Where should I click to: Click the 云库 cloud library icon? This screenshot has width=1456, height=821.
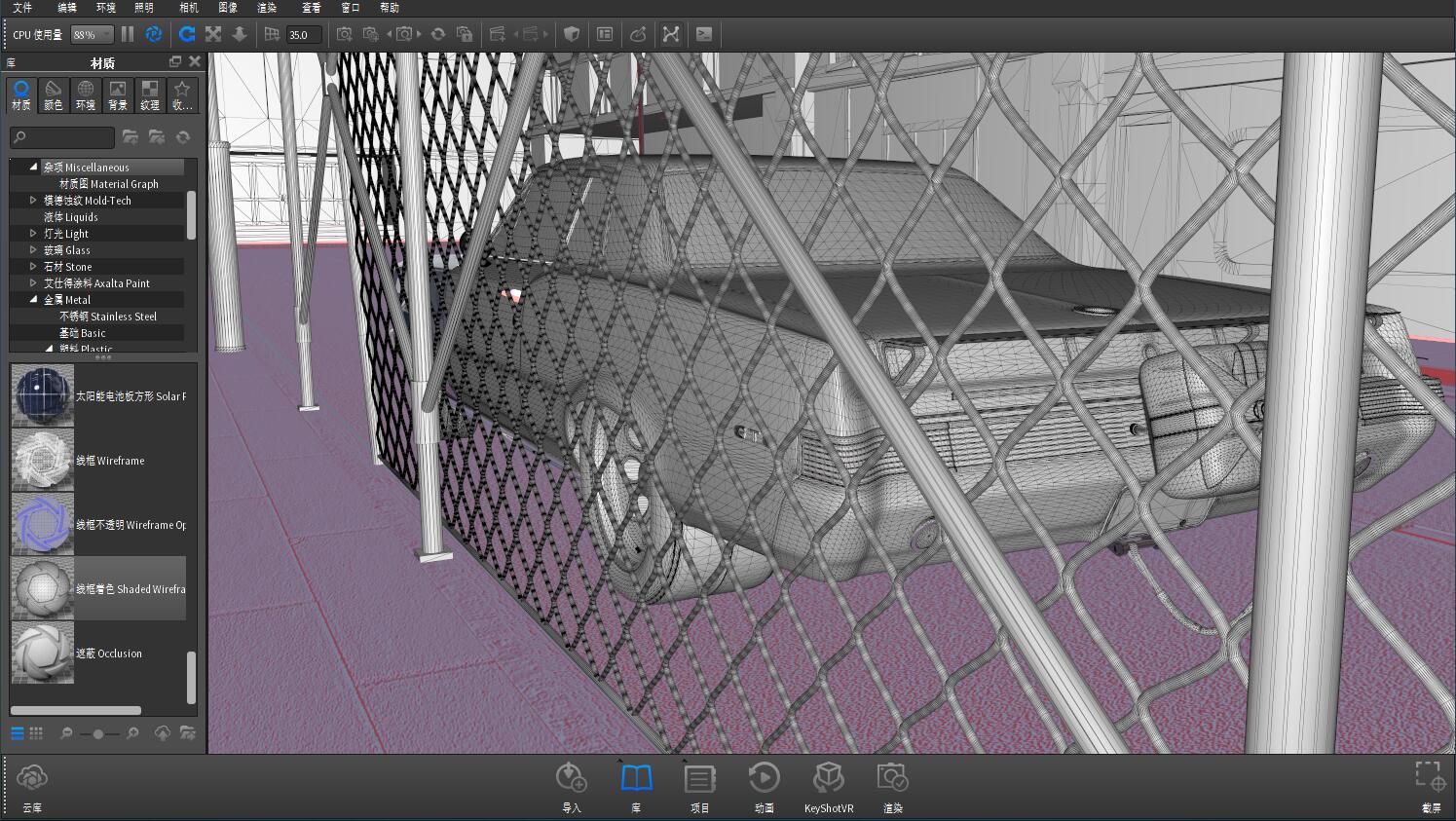(32, 779)
